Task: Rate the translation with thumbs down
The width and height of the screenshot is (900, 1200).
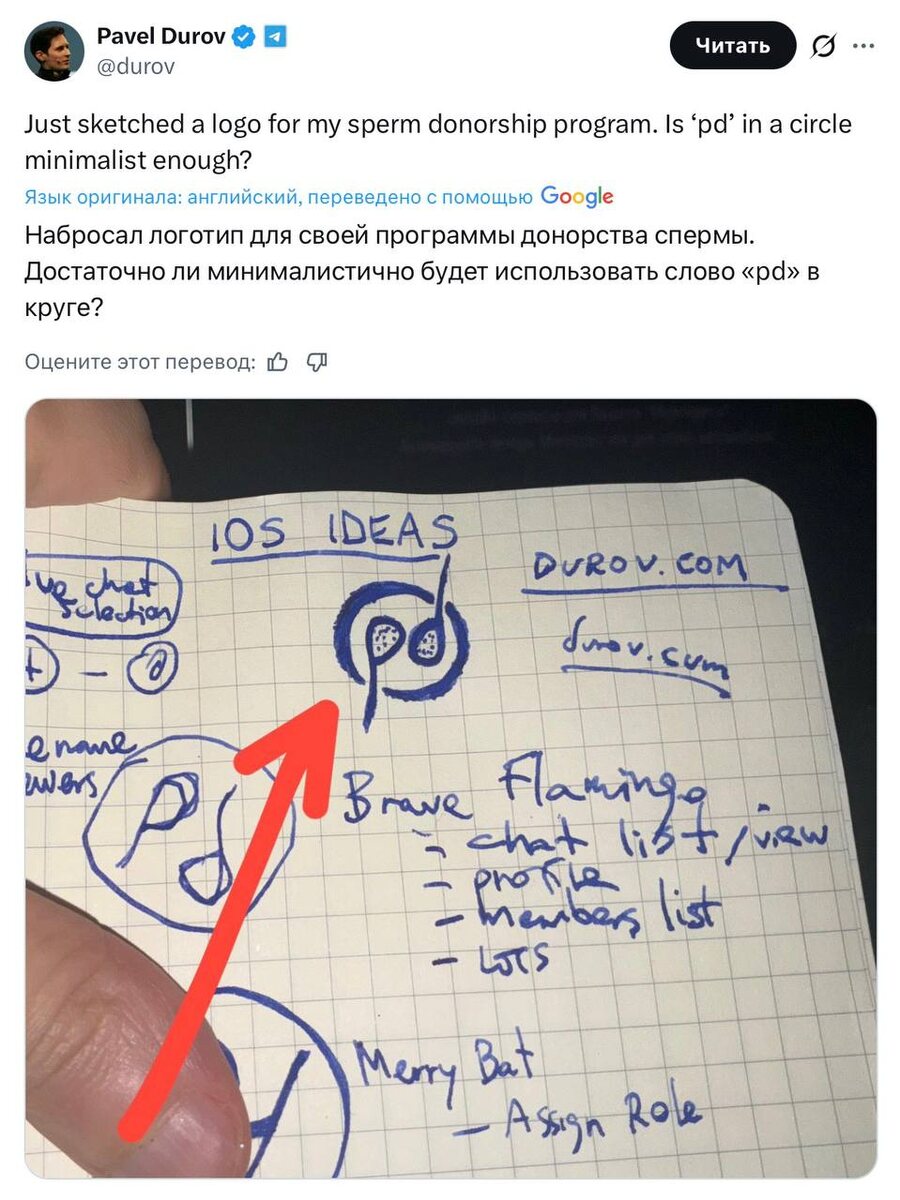Action: (x=317, y=362)
